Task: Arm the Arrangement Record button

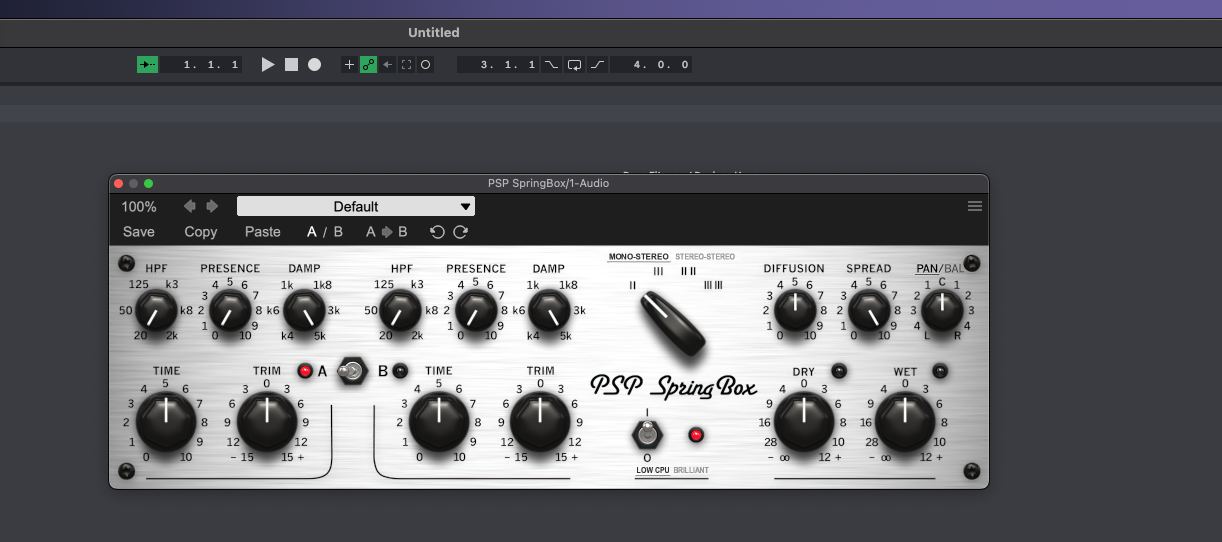Action: coord(314,64)
